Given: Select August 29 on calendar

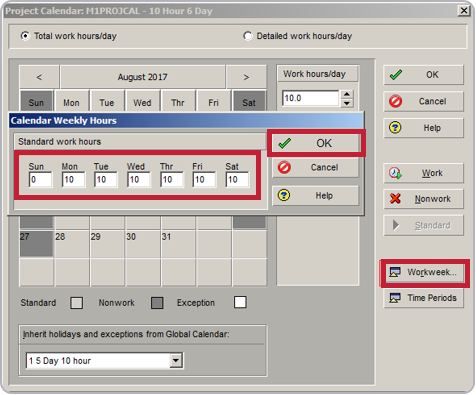Looking at the screenshot, I should [107, 244].
